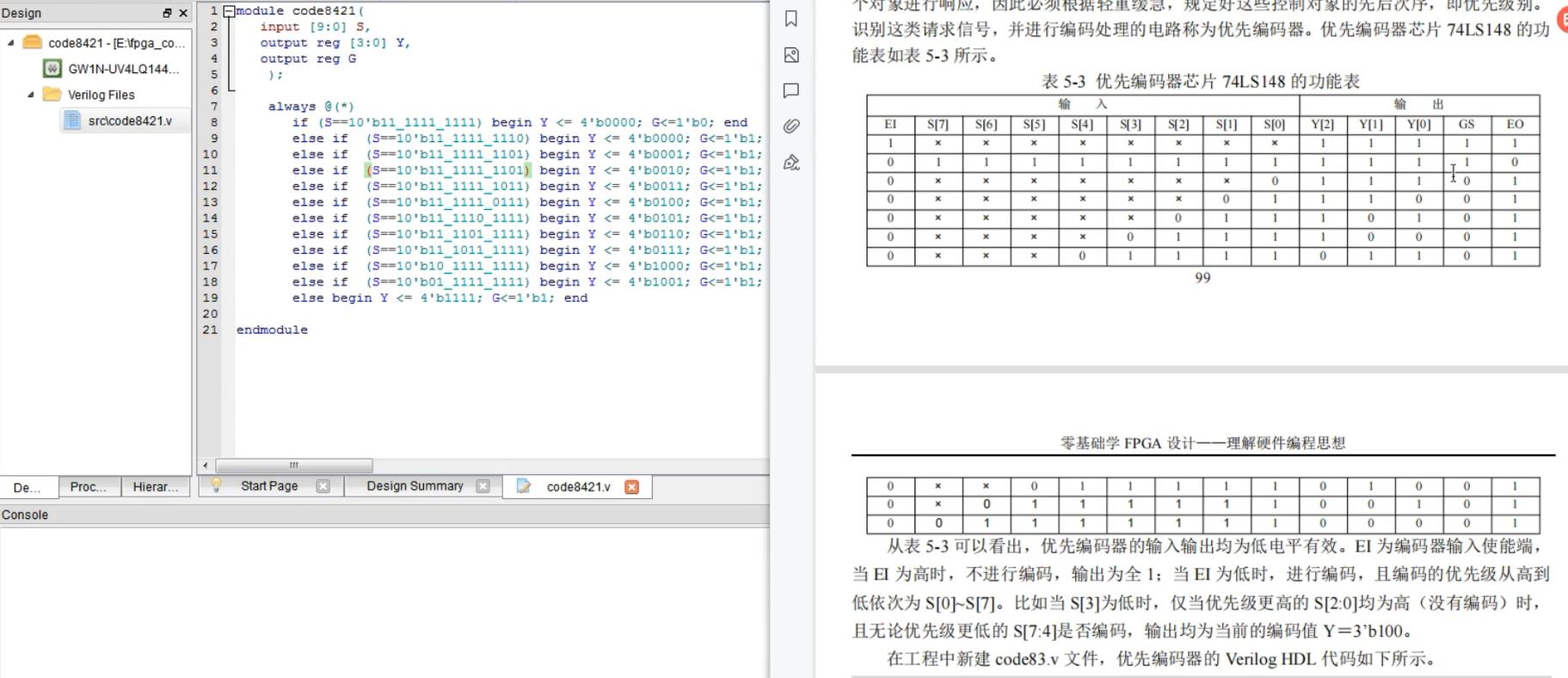Click the highlighted condition on line 11
This screenshot has height=678, width=1568.
448,170
